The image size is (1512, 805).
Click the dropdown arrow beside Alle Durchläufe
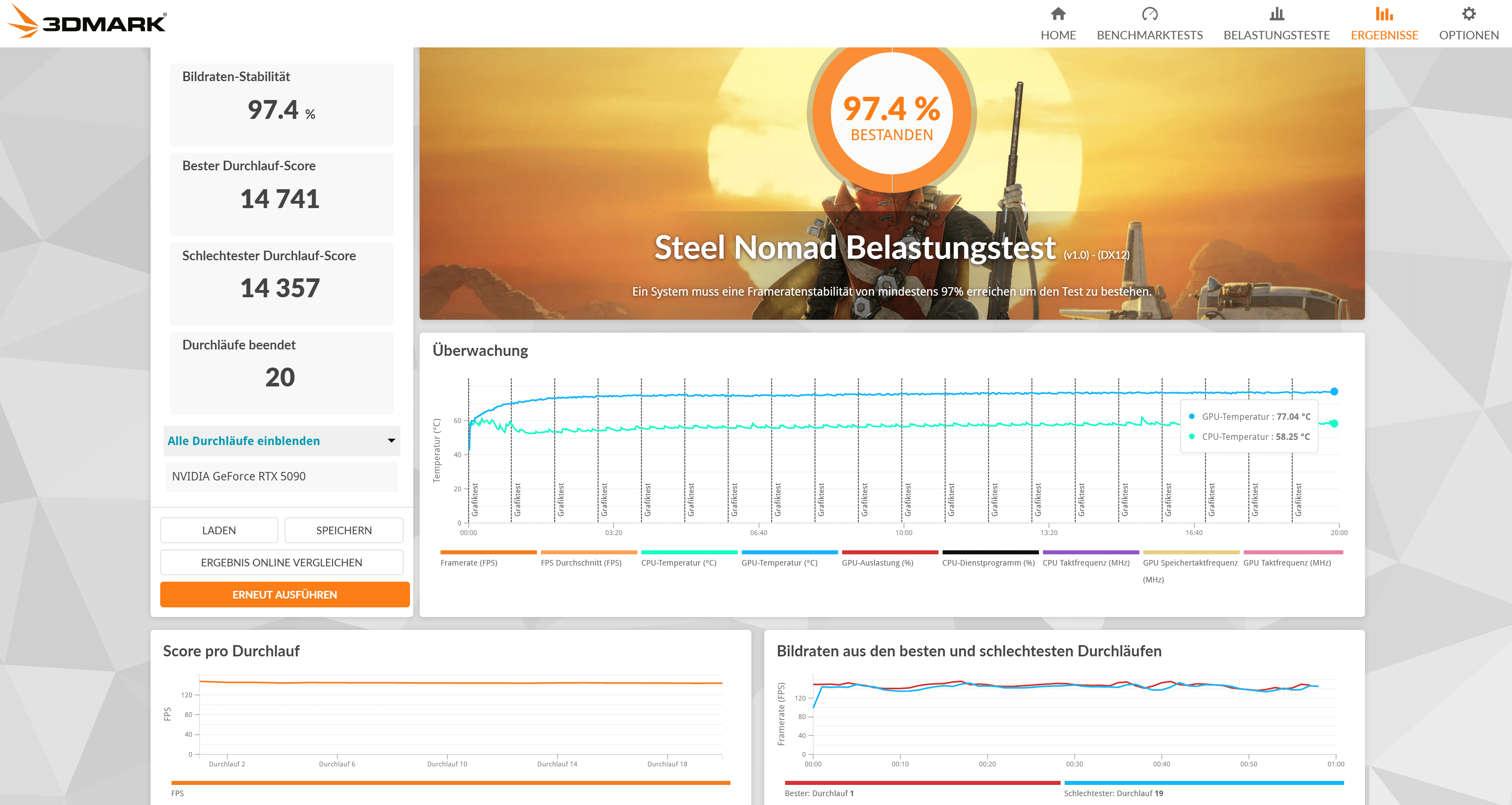[391, 440]
